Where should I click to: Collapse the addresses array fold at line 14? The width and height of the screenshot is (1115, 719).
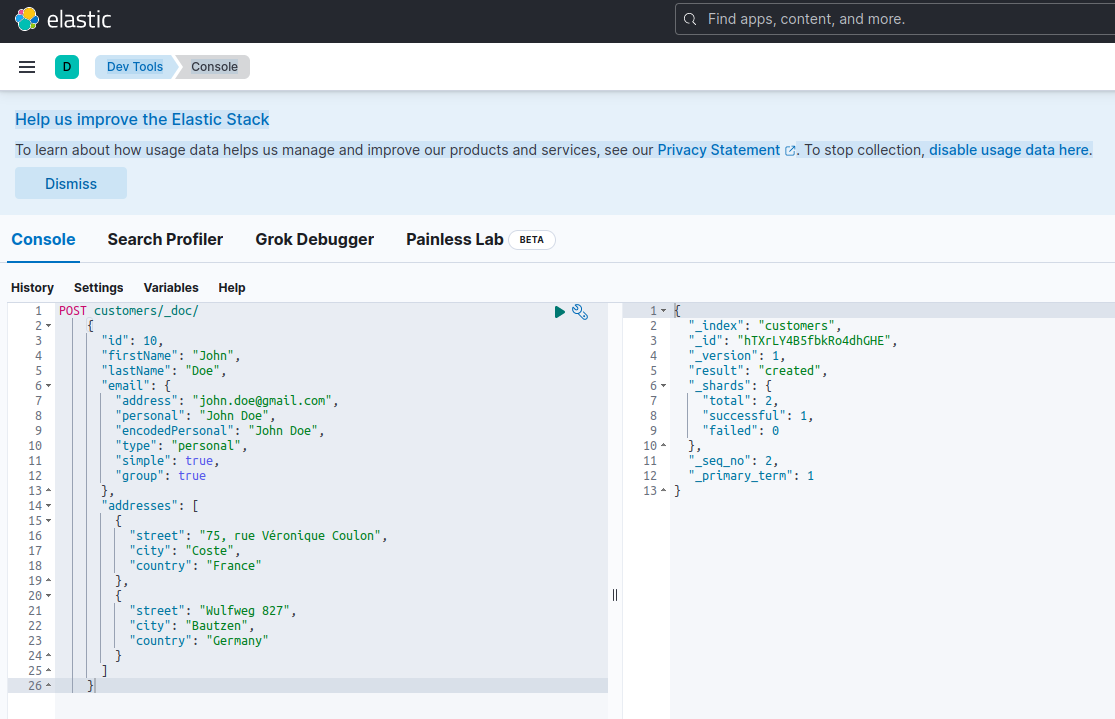[48, 506]
